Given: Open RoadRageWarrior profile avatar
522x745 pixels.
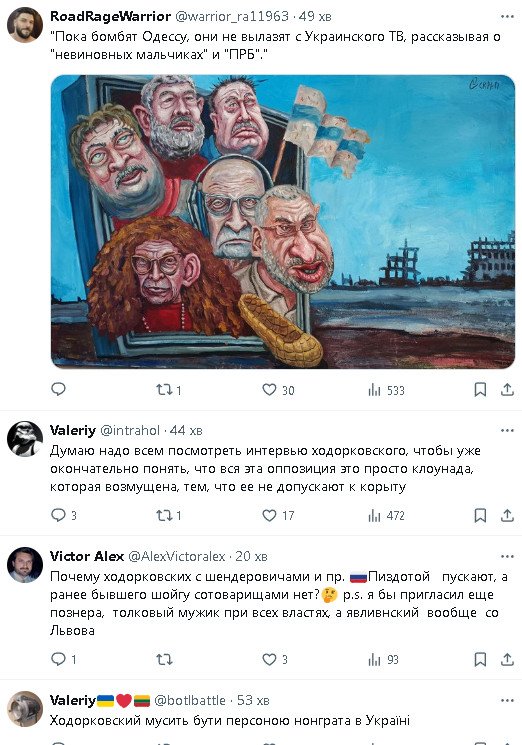Looking at the screenshot, I should pos(25,25).
